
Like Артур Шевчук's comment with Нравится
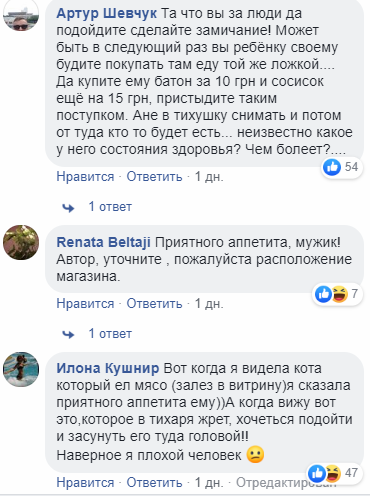85,177
